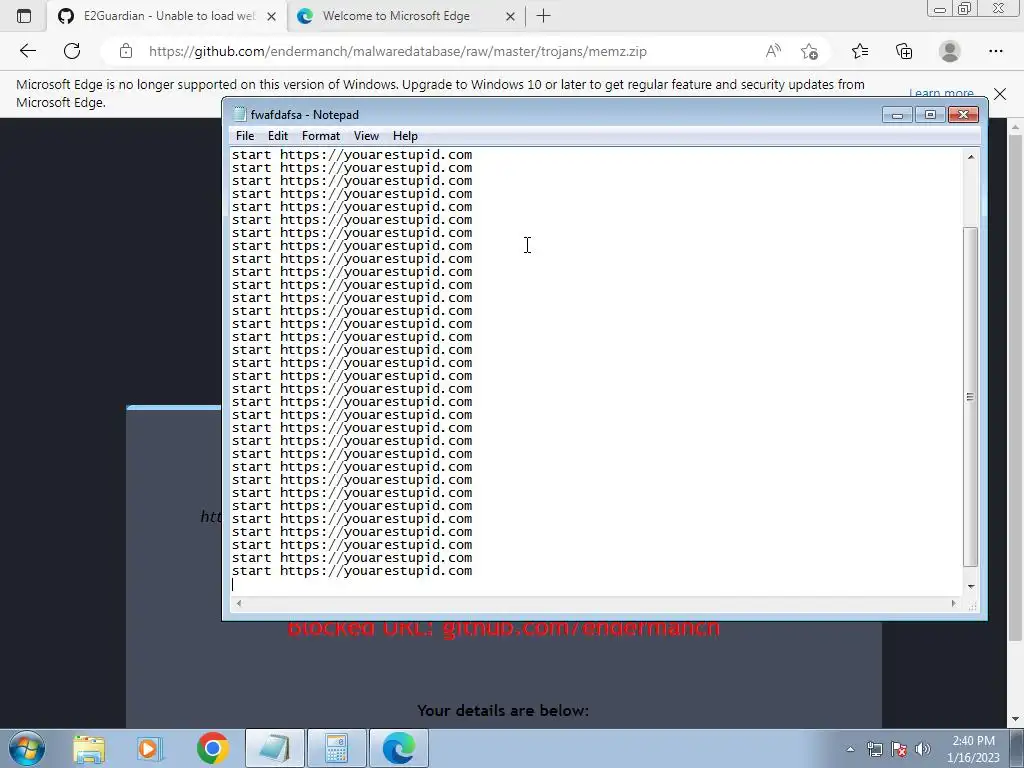Dismiss the unsupported Windows notice
The image size is (1024, 768).
pyautogui.click(x=1000, y=94)
